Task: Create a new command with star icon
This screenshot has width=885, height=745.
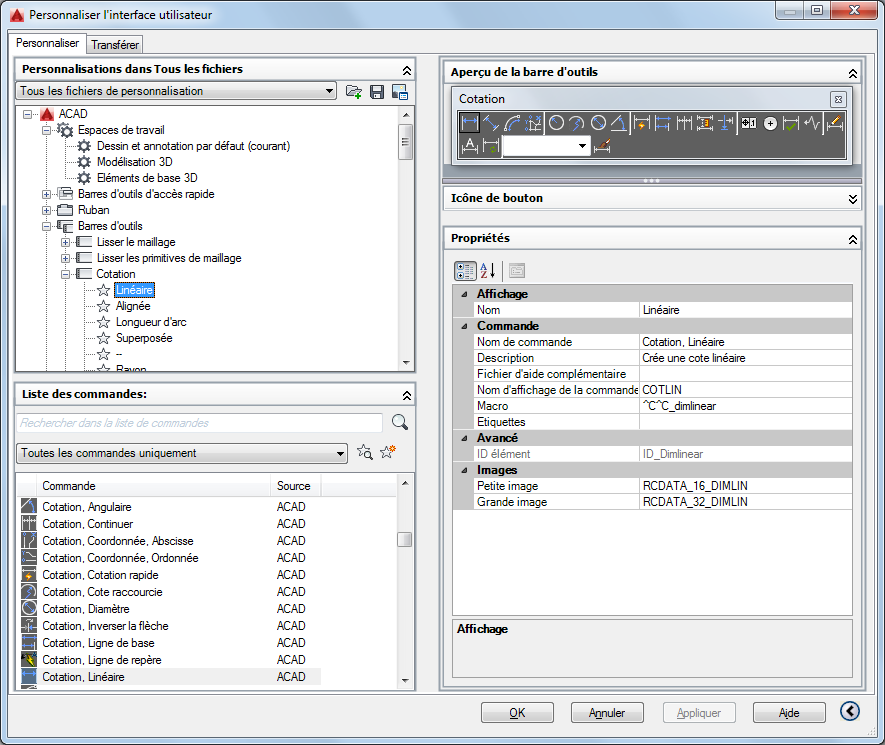Action: click(388, 452)
